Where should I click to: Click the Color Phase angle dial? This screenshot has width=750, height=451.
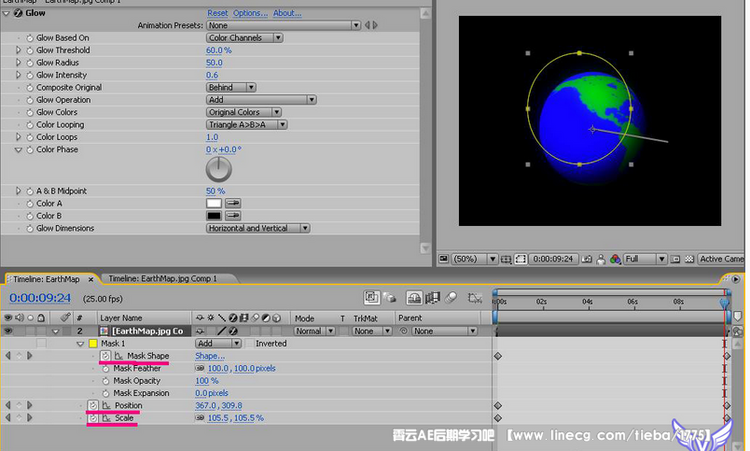(219, 170)
